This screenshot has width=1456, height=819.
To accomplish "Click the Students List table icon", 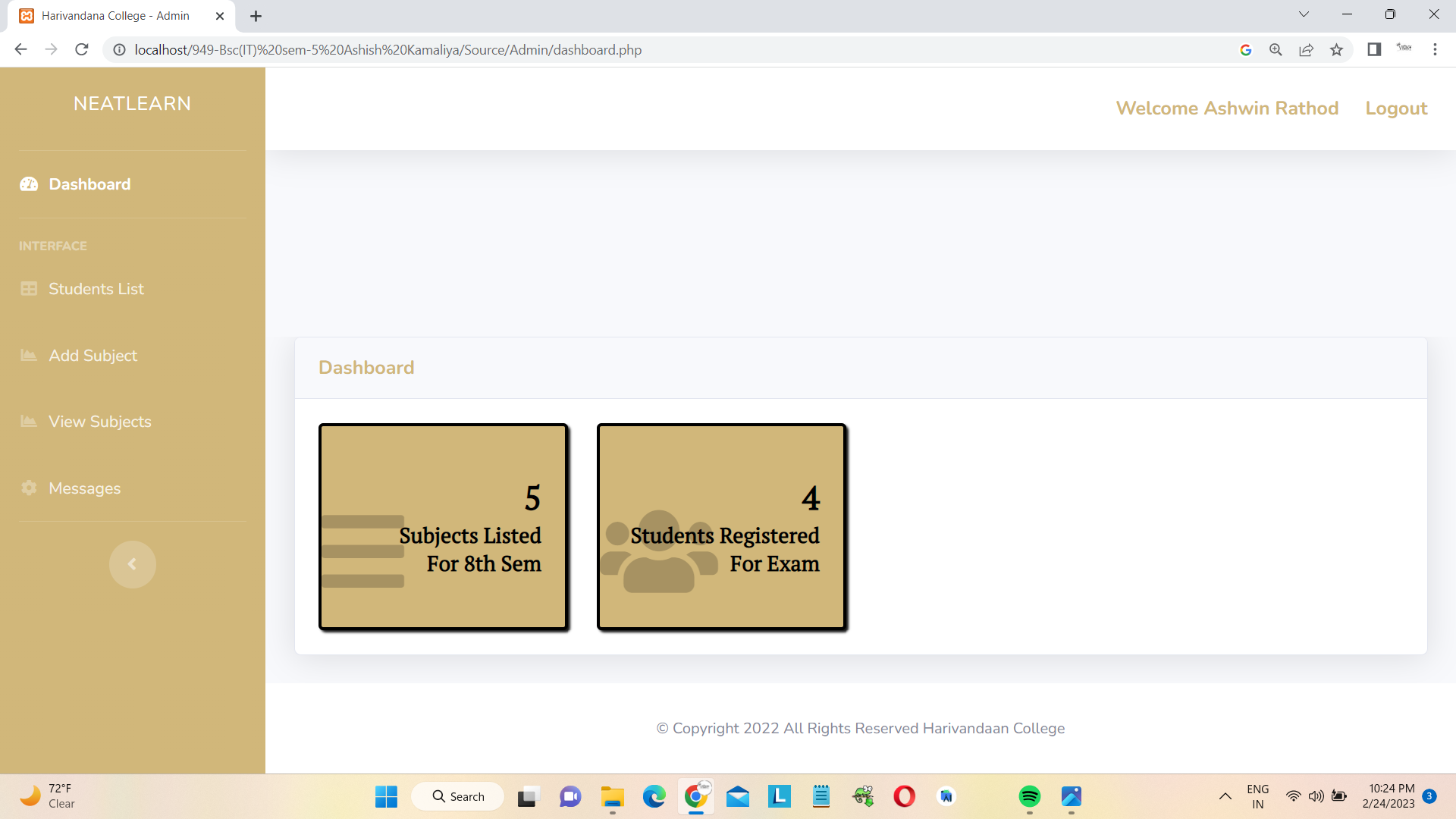I will tap(29, 289).
